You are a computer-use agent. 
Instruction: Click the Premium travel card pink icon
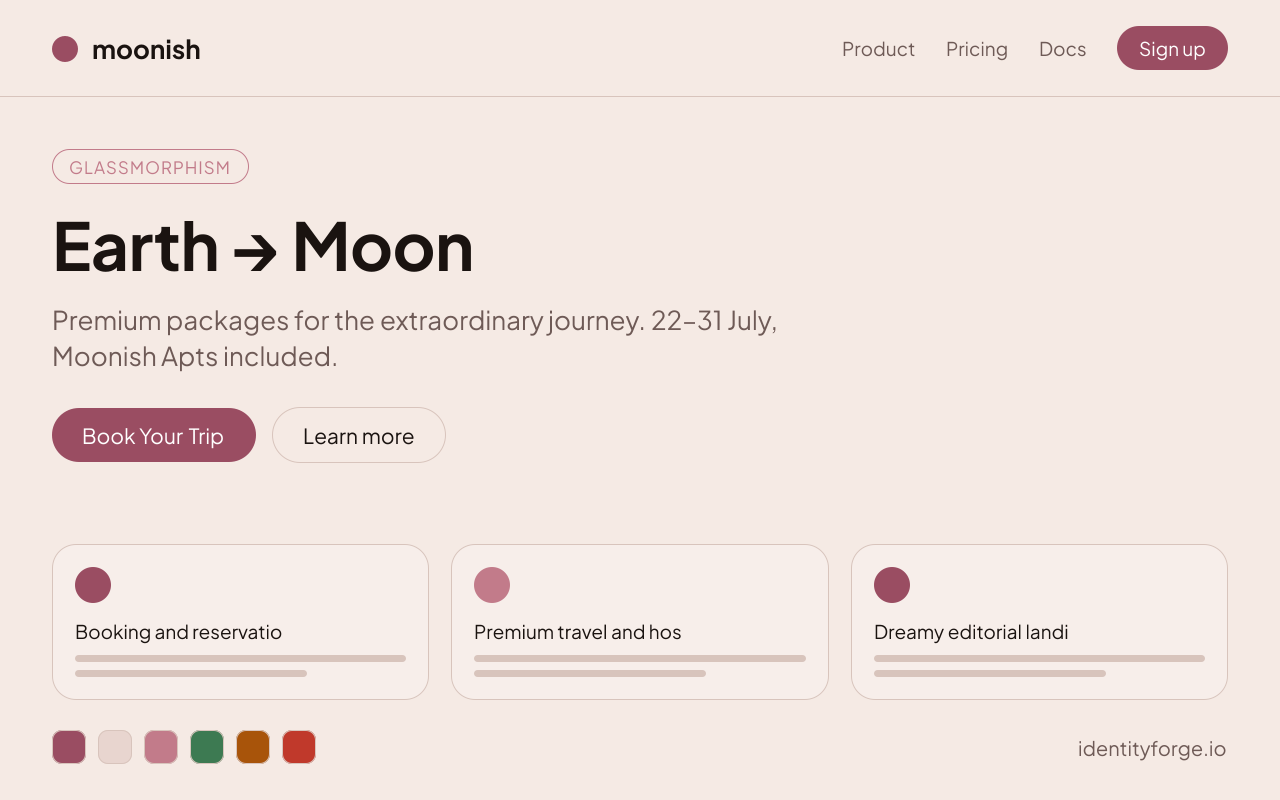pyautogui.click(x=492, y=585)
